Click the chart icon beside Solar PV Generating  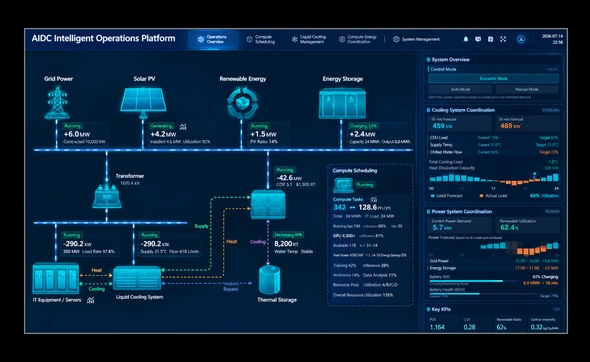pyautogui.click(x=183, y=126)
